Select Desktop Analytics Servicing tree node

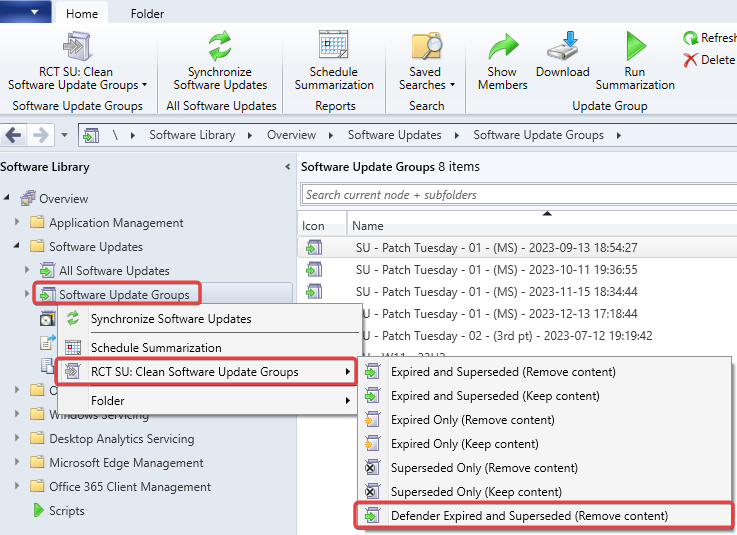[x=122, y=439]
